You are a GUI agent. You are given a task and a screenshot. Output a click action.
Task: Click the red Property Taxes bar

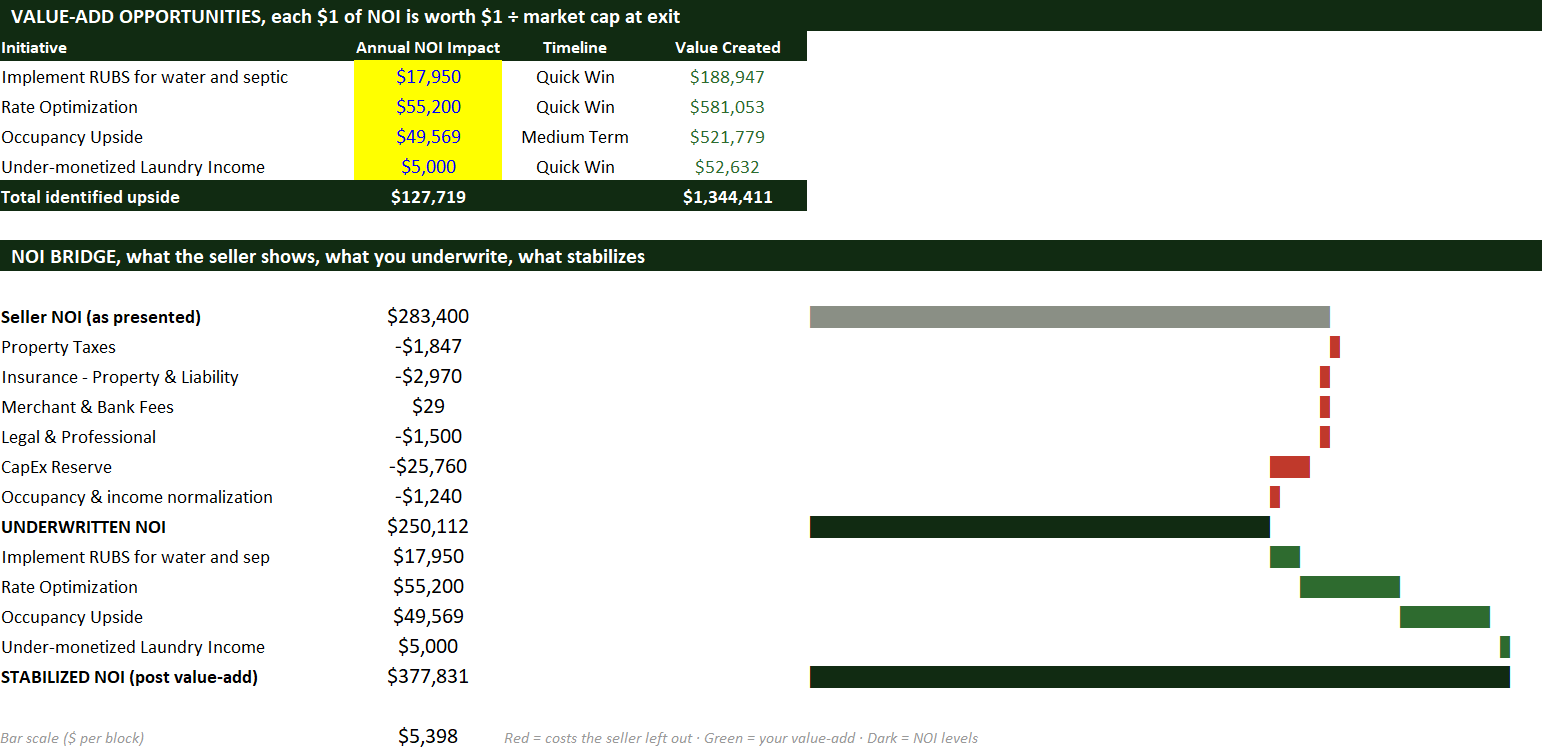[x=1335, y=347]
